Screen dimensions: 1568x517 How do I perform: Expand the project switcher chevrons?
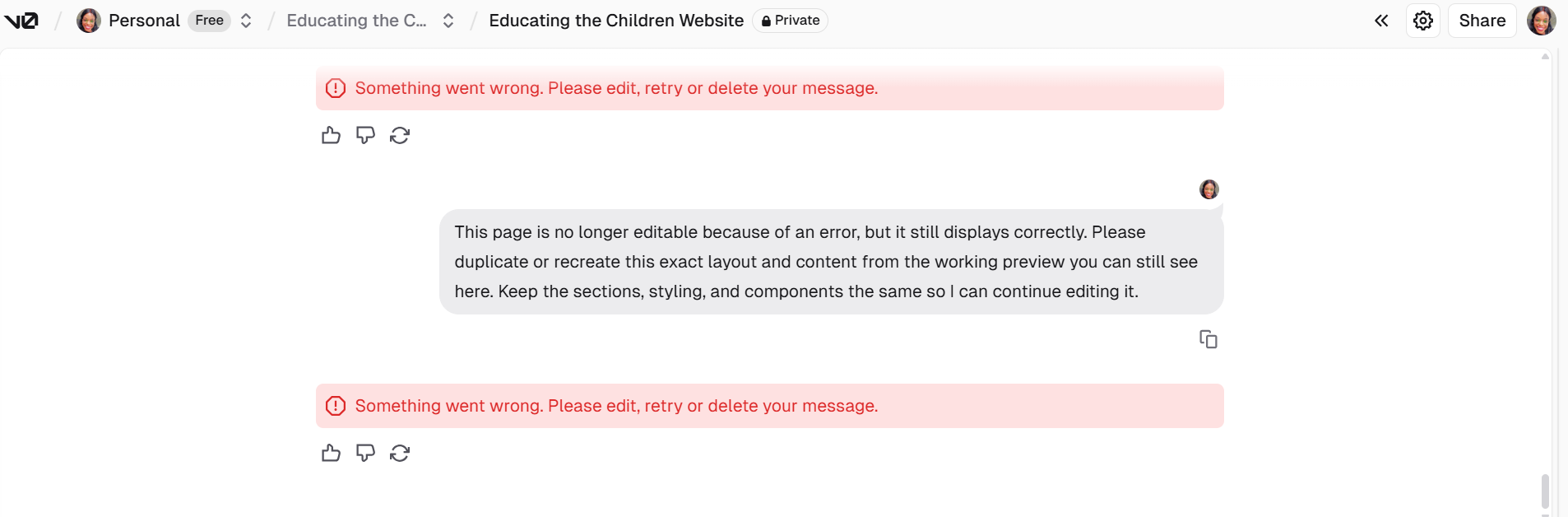click(448, 21)
